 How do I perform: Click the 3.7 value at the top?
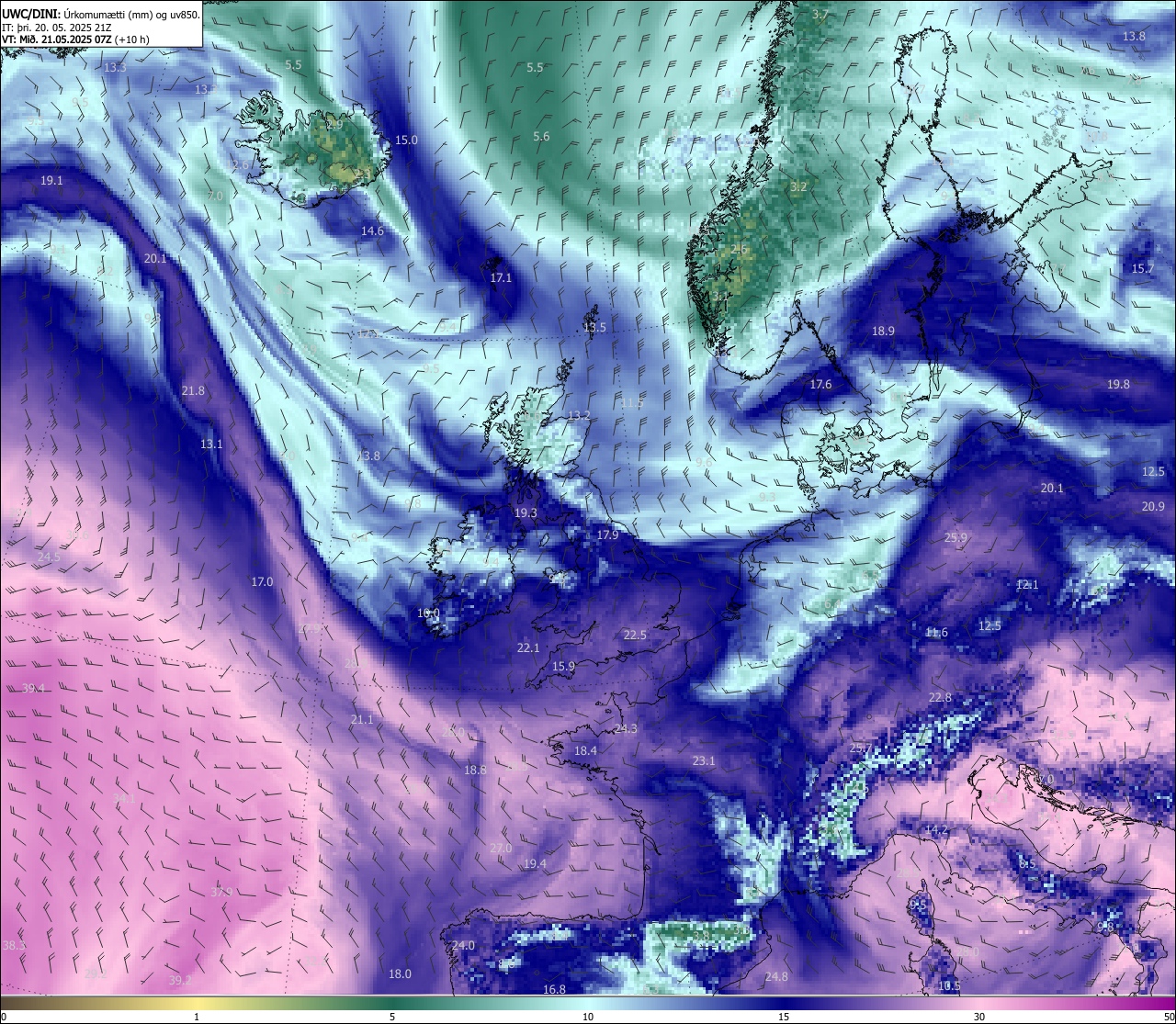820,15
